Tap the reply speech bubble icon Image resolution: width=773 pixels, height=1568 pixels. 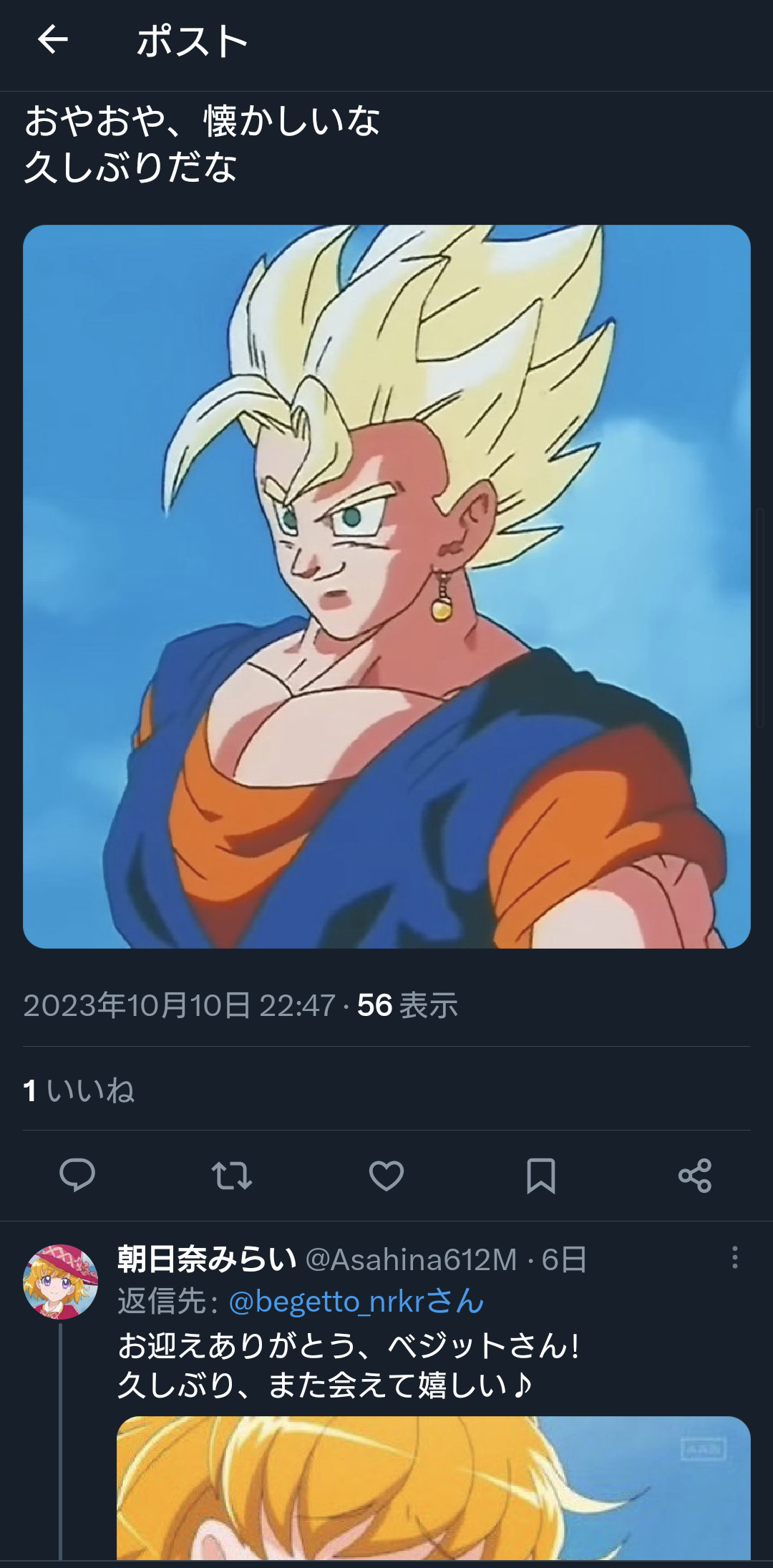pyautogui.click(x=77, y=1175)
